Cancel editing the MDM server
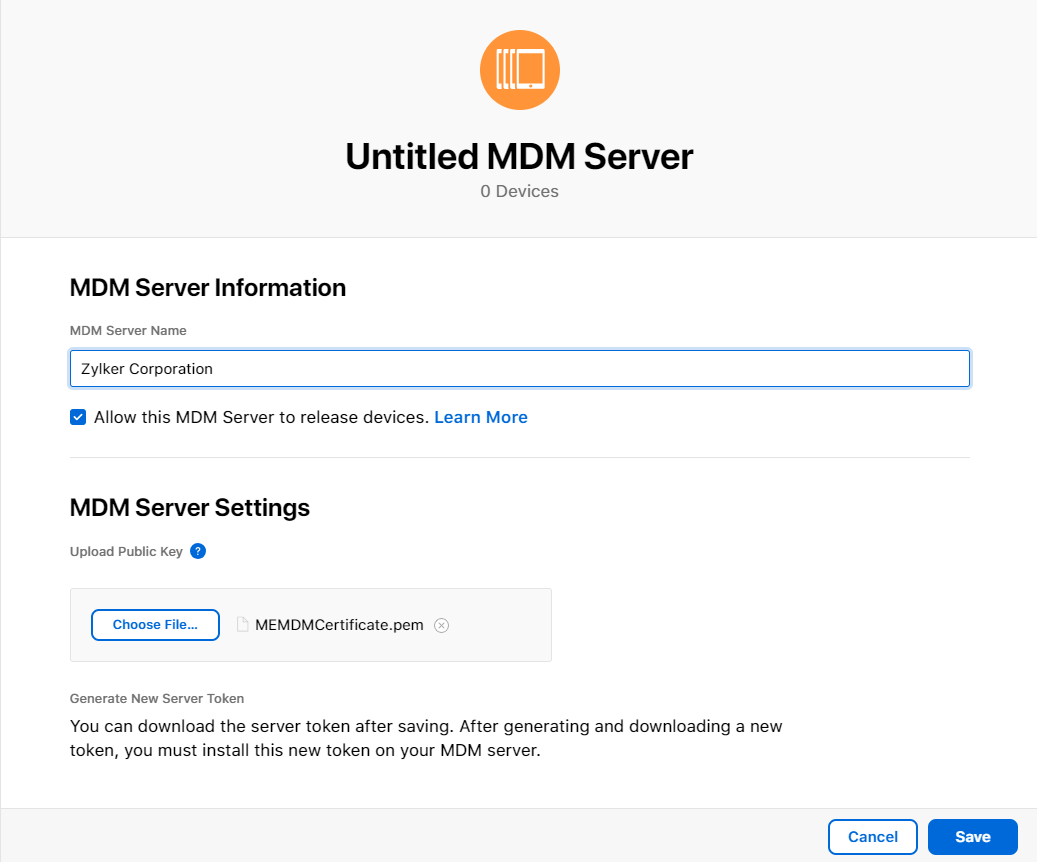This screenshot has width=1037, height=862. pos(872,837)
